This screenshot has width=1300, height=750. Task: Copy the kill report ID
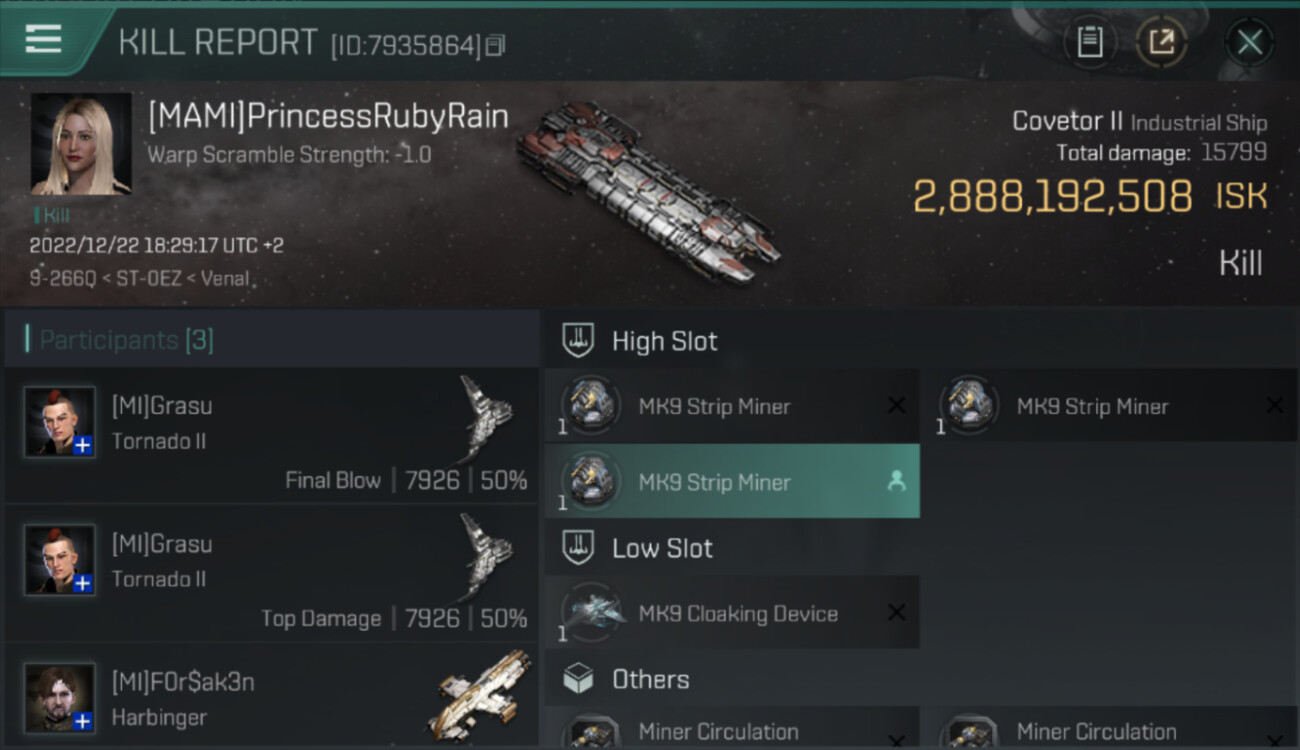[495, 45]
